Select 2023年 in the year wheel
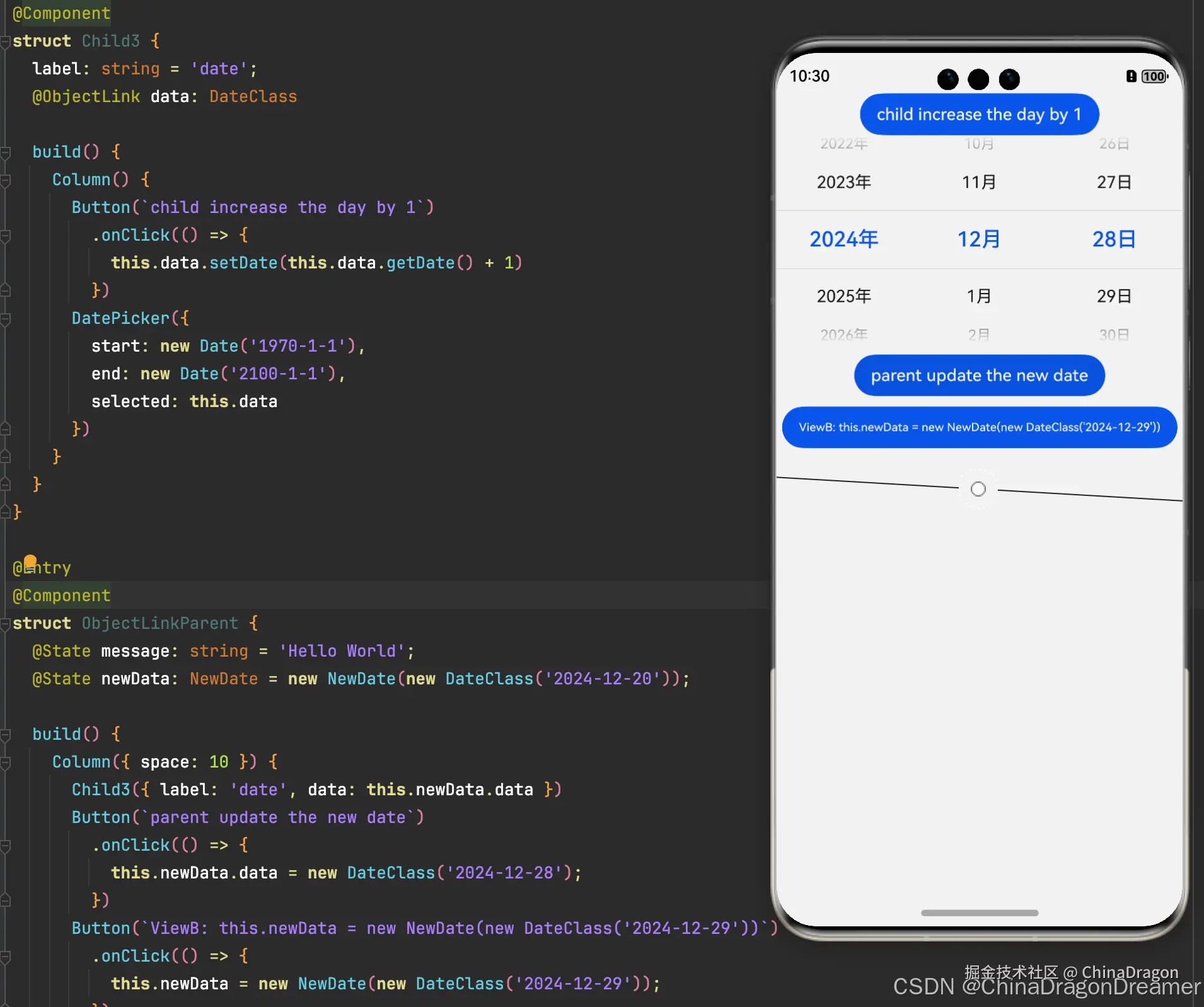The height and width of the screenshot is (1007, 1204). pos(843,182)
